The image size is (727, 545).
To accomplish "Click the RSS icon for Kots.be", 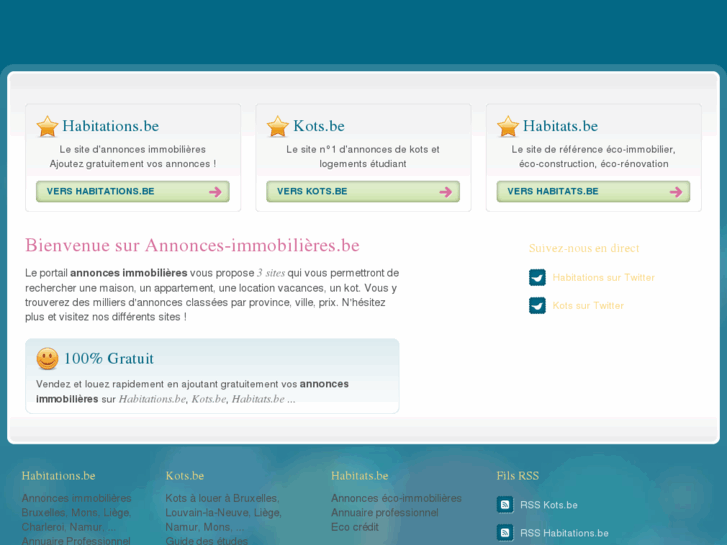I will [505, 505].
